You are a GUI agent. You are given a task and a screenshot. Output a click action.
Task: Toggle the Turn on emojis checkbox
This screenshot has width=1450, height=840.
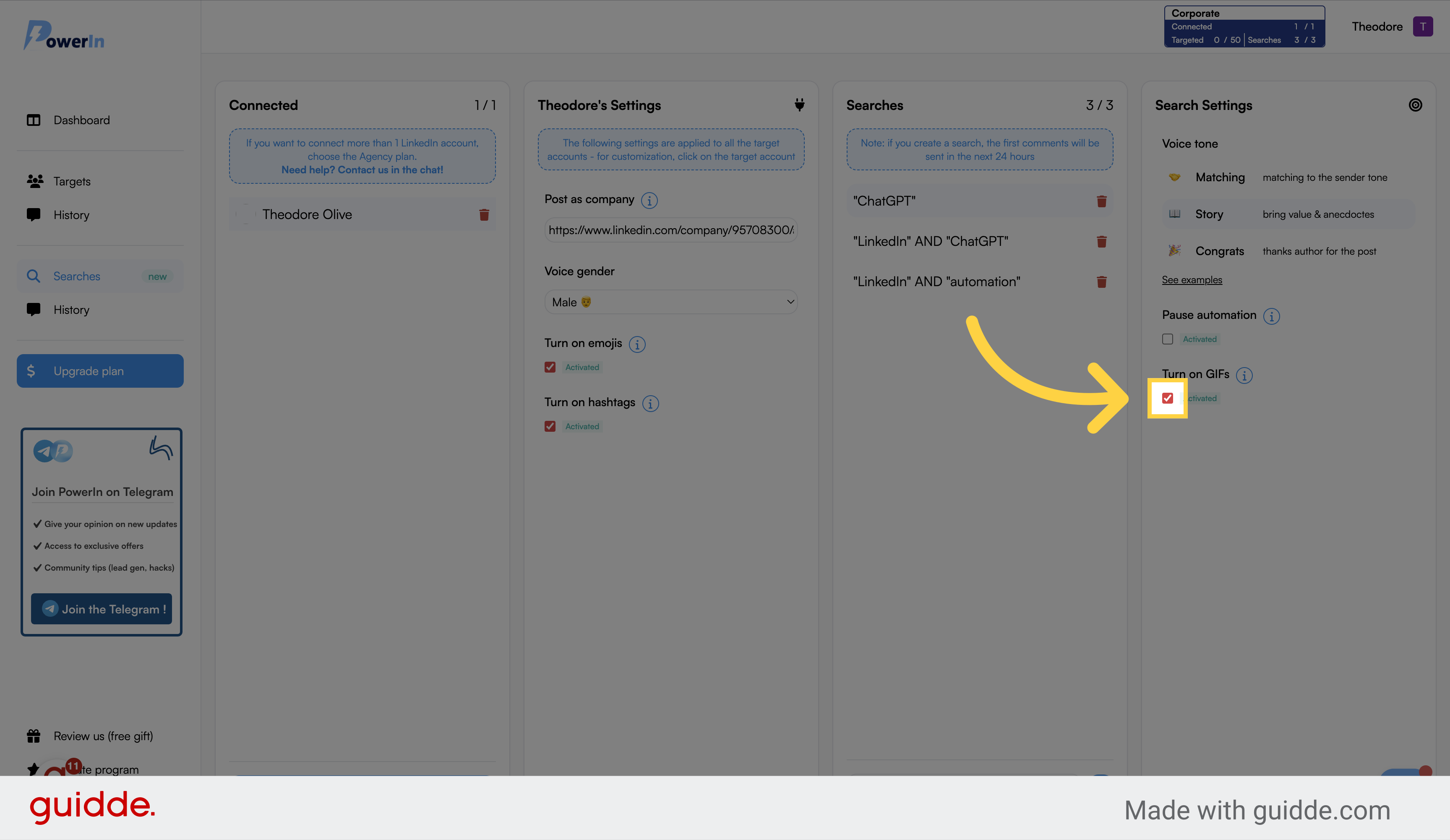550,367
